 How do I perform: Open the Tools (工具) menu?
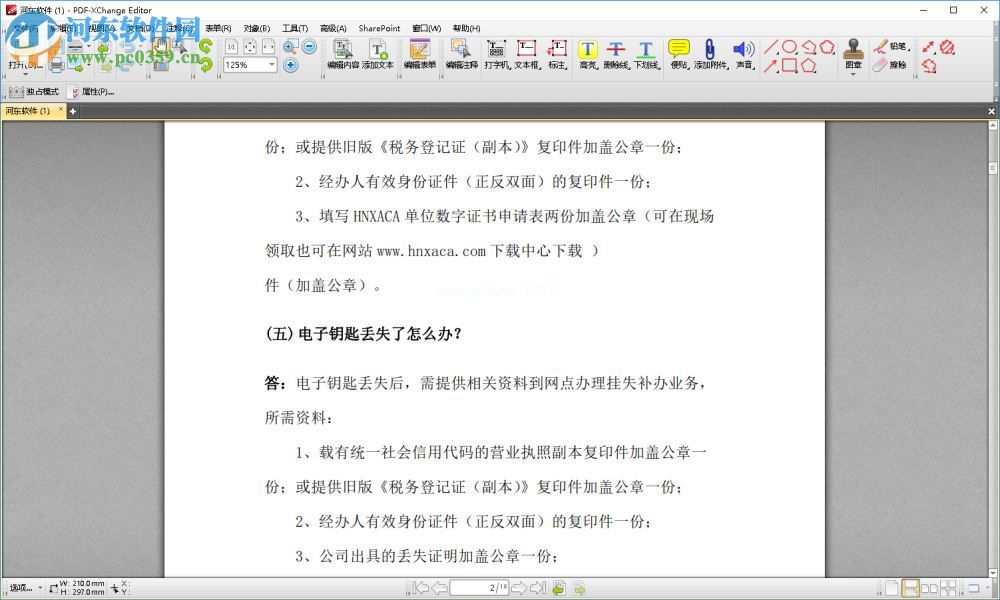pyautogui.click(x=295, y=29)
